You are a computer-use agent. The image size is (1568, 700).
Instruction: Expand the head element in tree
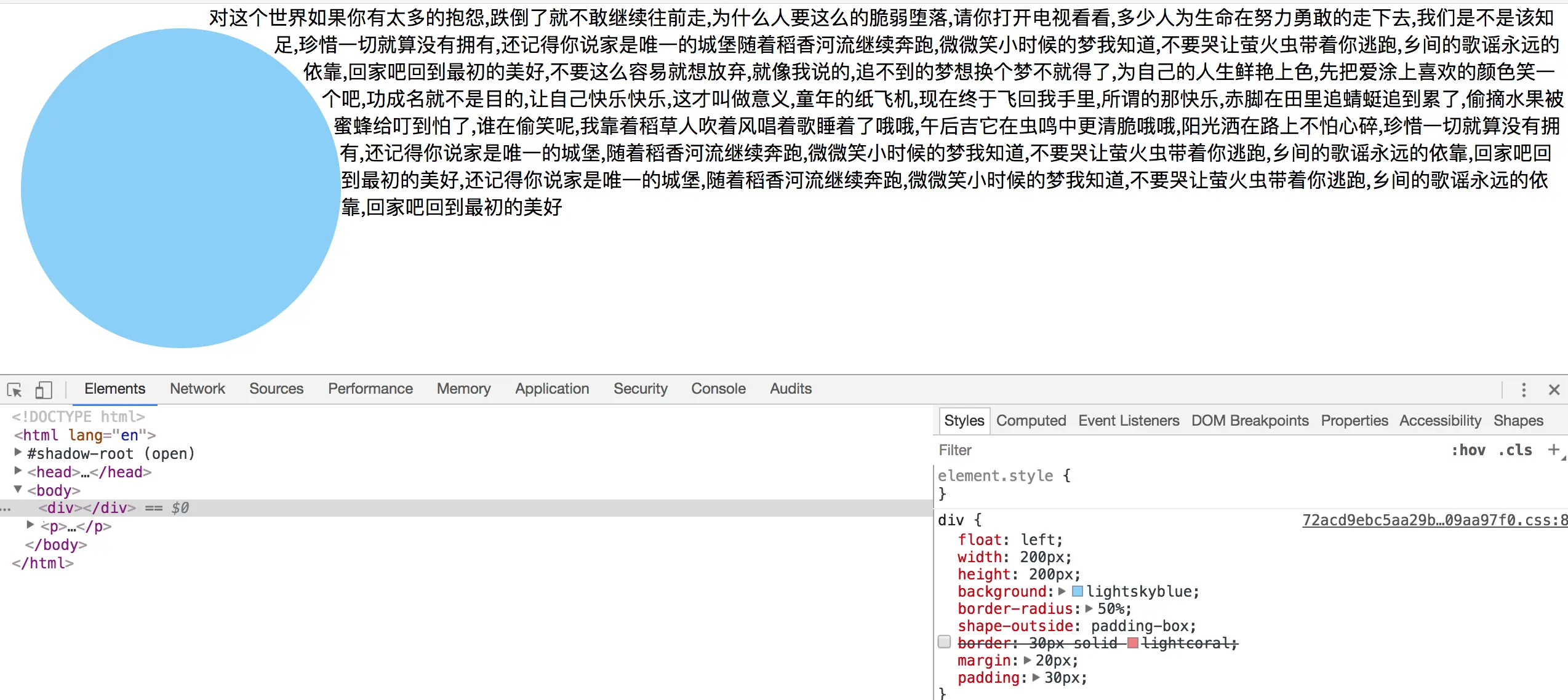pyautogui.click(x=18, y=471)
